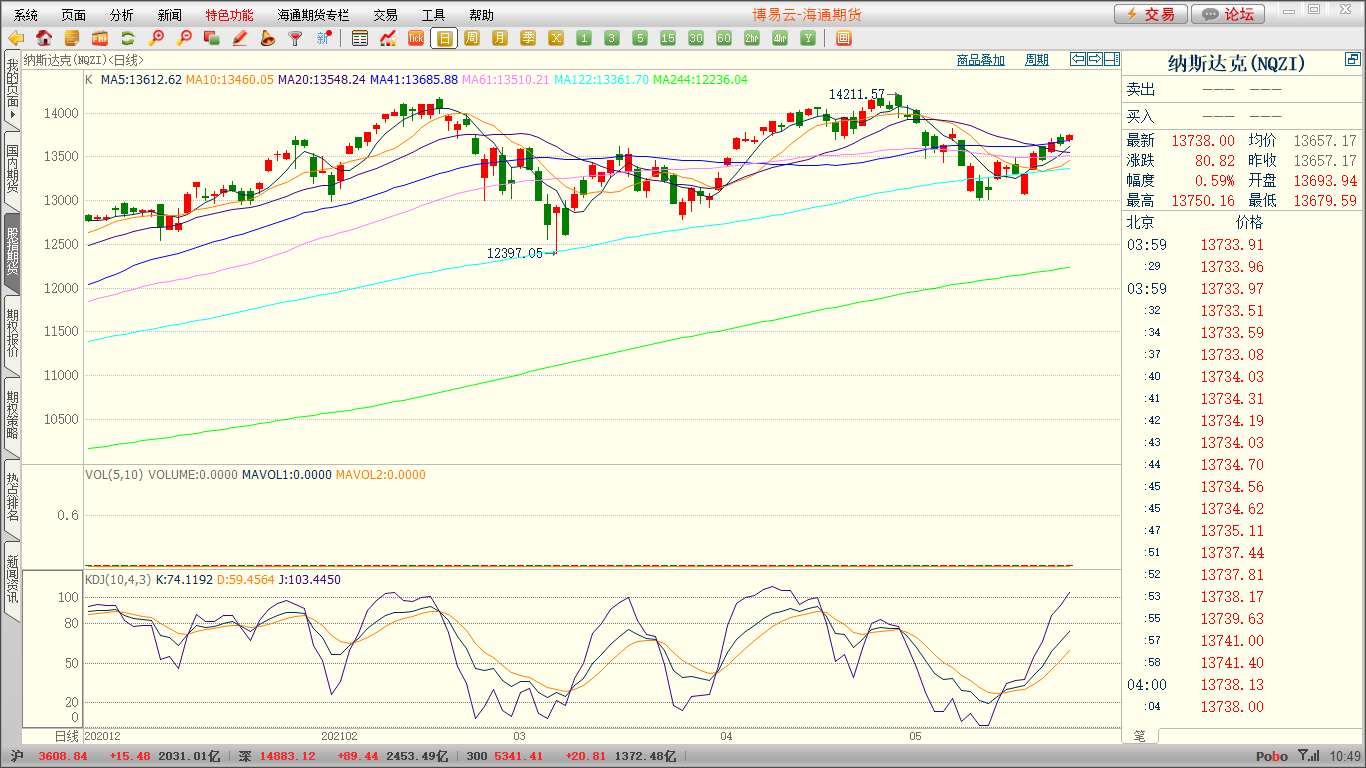Open the 商品叠加 link

coord(980,60)
